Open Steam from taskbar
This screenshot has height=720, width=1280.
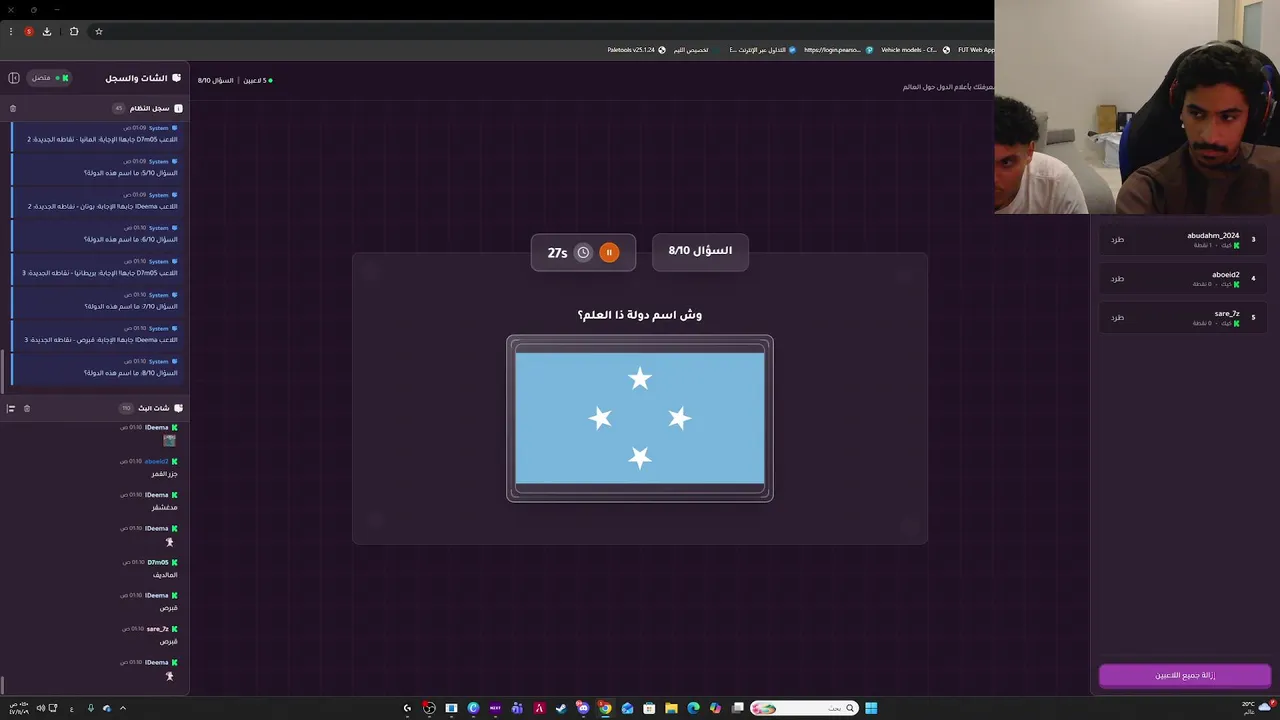[561, 708]
